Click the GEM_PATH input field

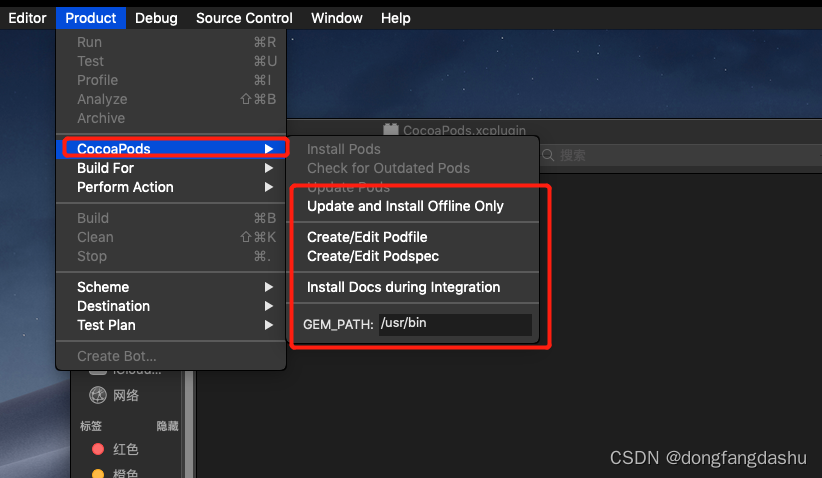tap(455, 324)
